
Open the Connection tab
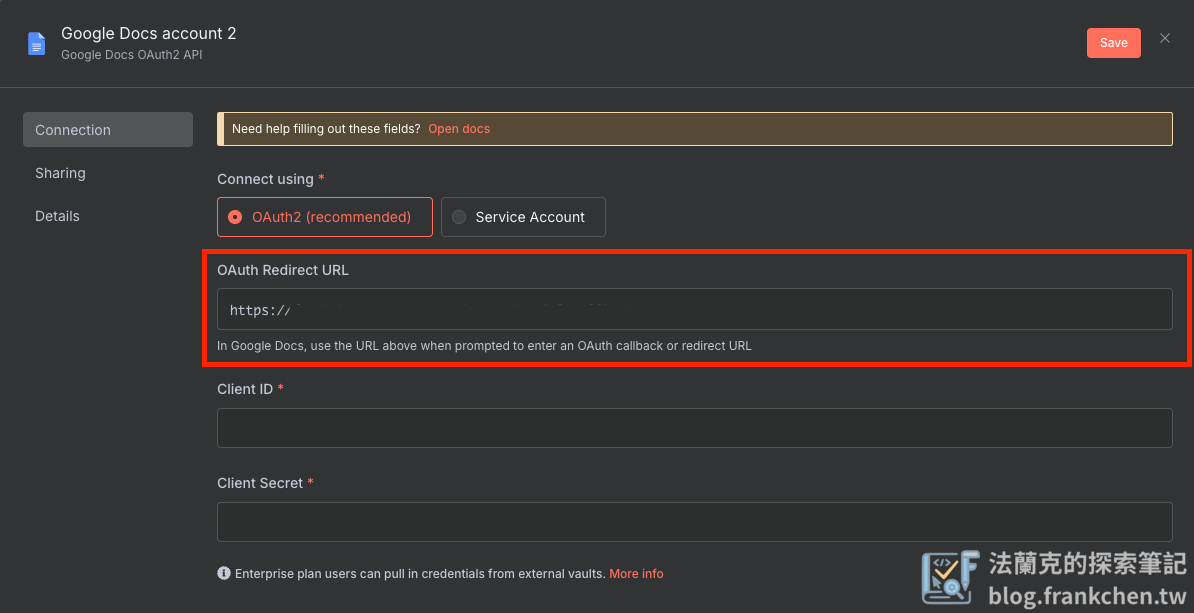pos(108,129)
